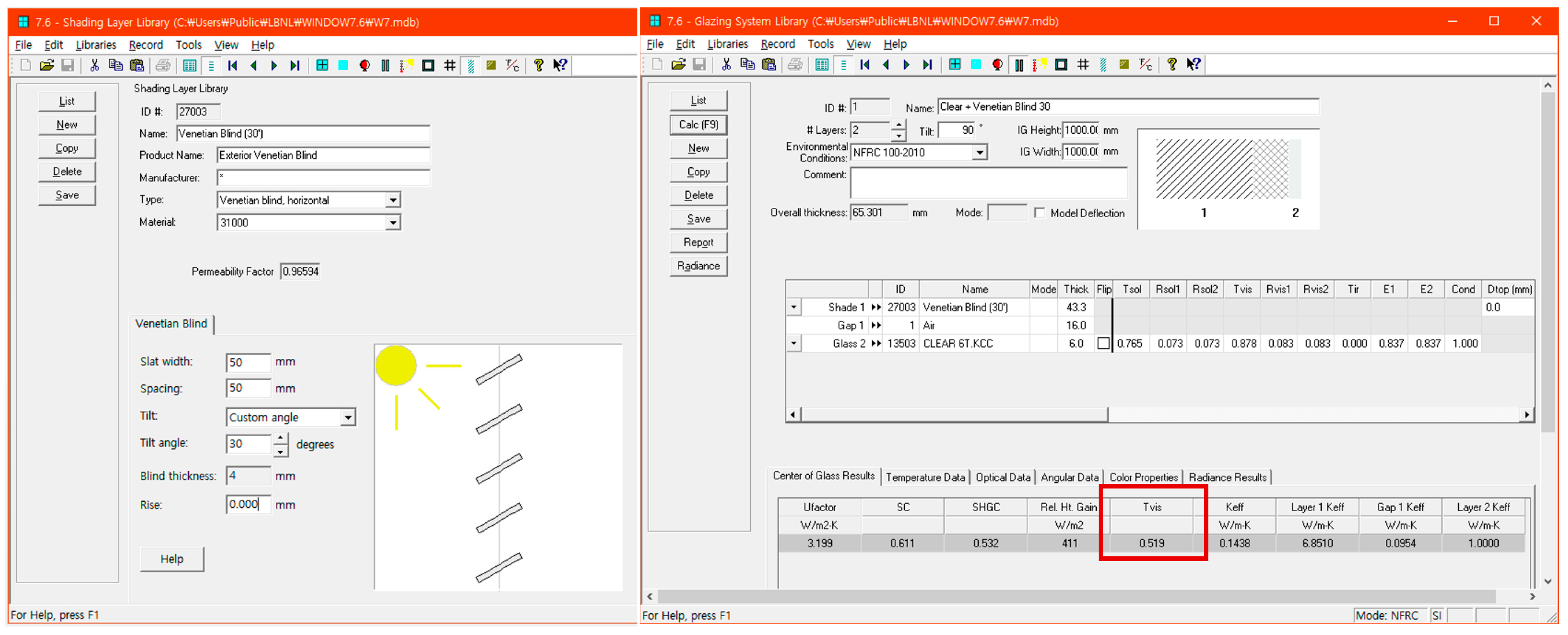The width and height of the screenshot is (1568, 635).
Task: Open Glass Library cyan icon, right window
Action: coord(976,65)
